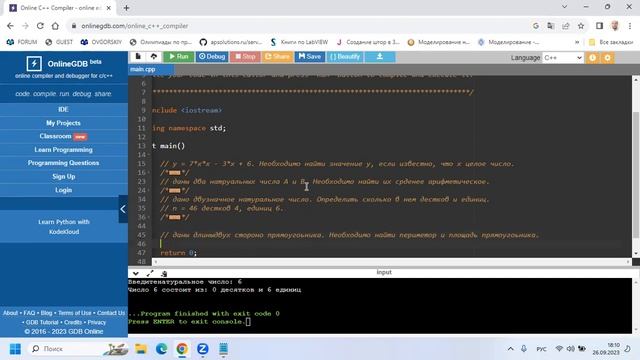Viewport: 640px width, 360px height.
Task: Click the Zoom icon in the taskbar
Action: point(202,349)
